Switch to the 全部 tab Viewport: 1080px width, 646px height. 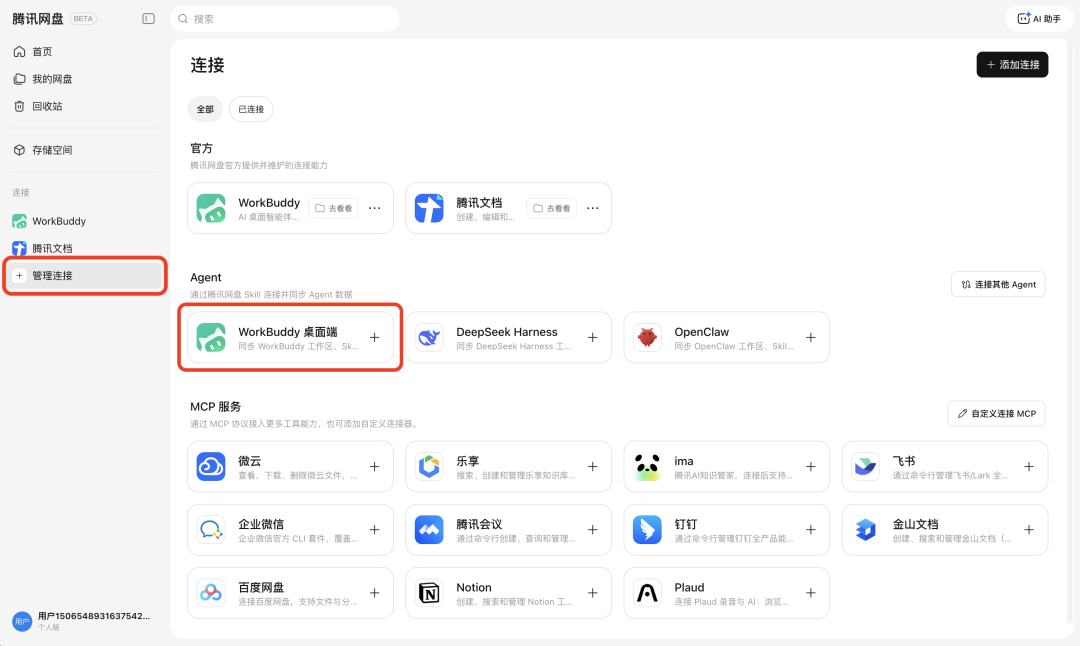pyautogui.click(x=205, y=109)
